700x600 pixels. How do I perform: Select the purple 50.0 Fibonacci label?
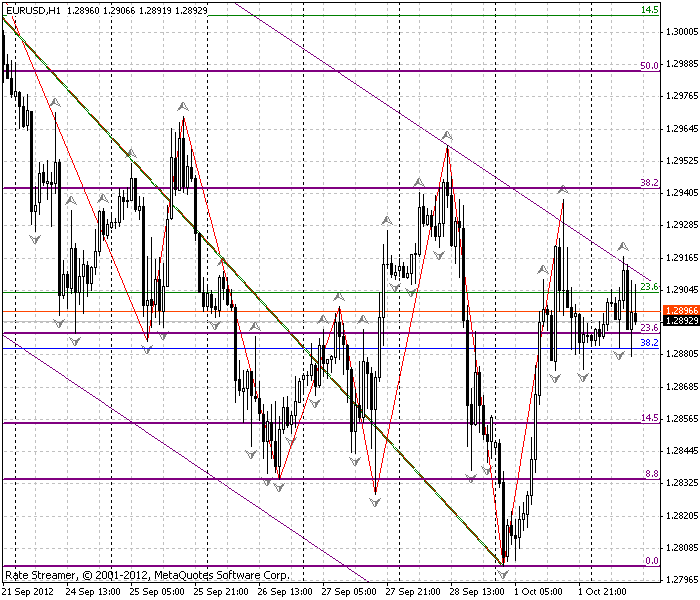point(650,66)
